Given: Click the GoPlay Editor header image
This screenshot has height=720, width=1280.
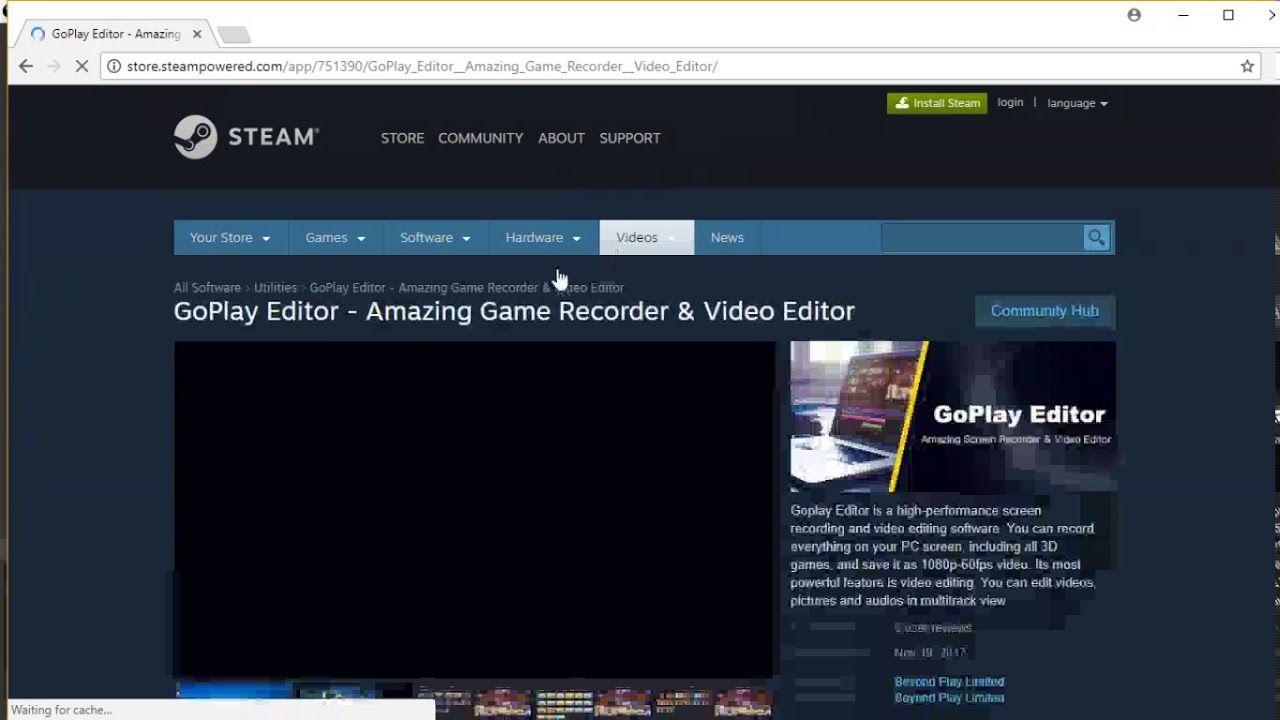Looking at the screenshot, I should [x=953, y=416].
